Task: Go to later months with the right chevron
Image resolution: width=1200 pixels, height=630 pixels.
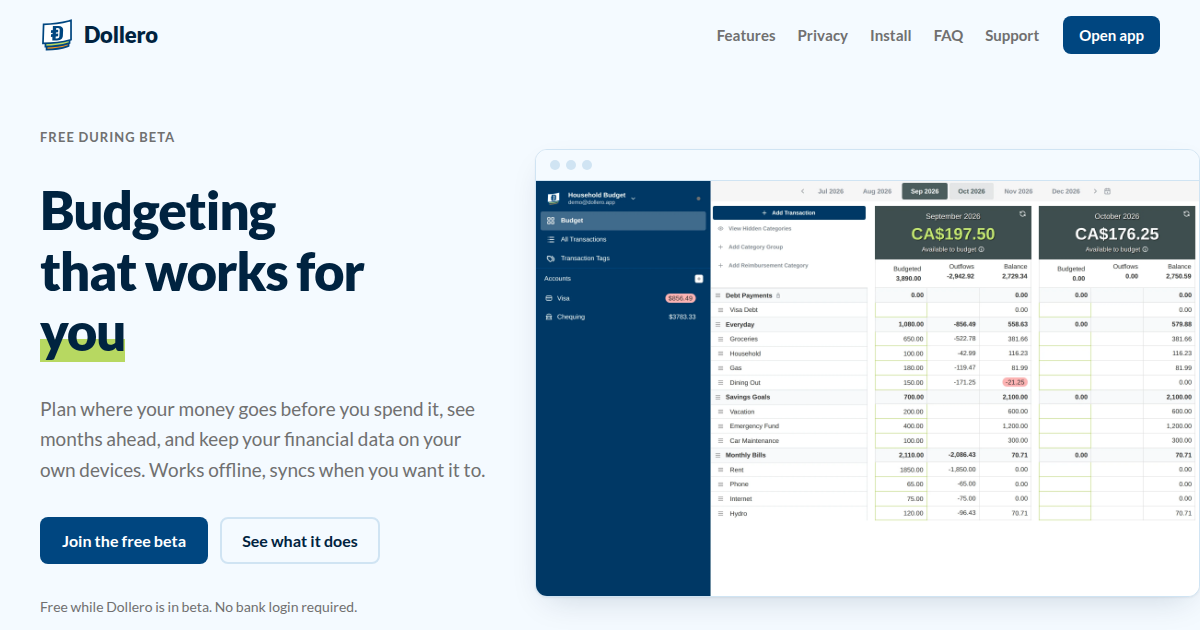Action: (1095, 191)
